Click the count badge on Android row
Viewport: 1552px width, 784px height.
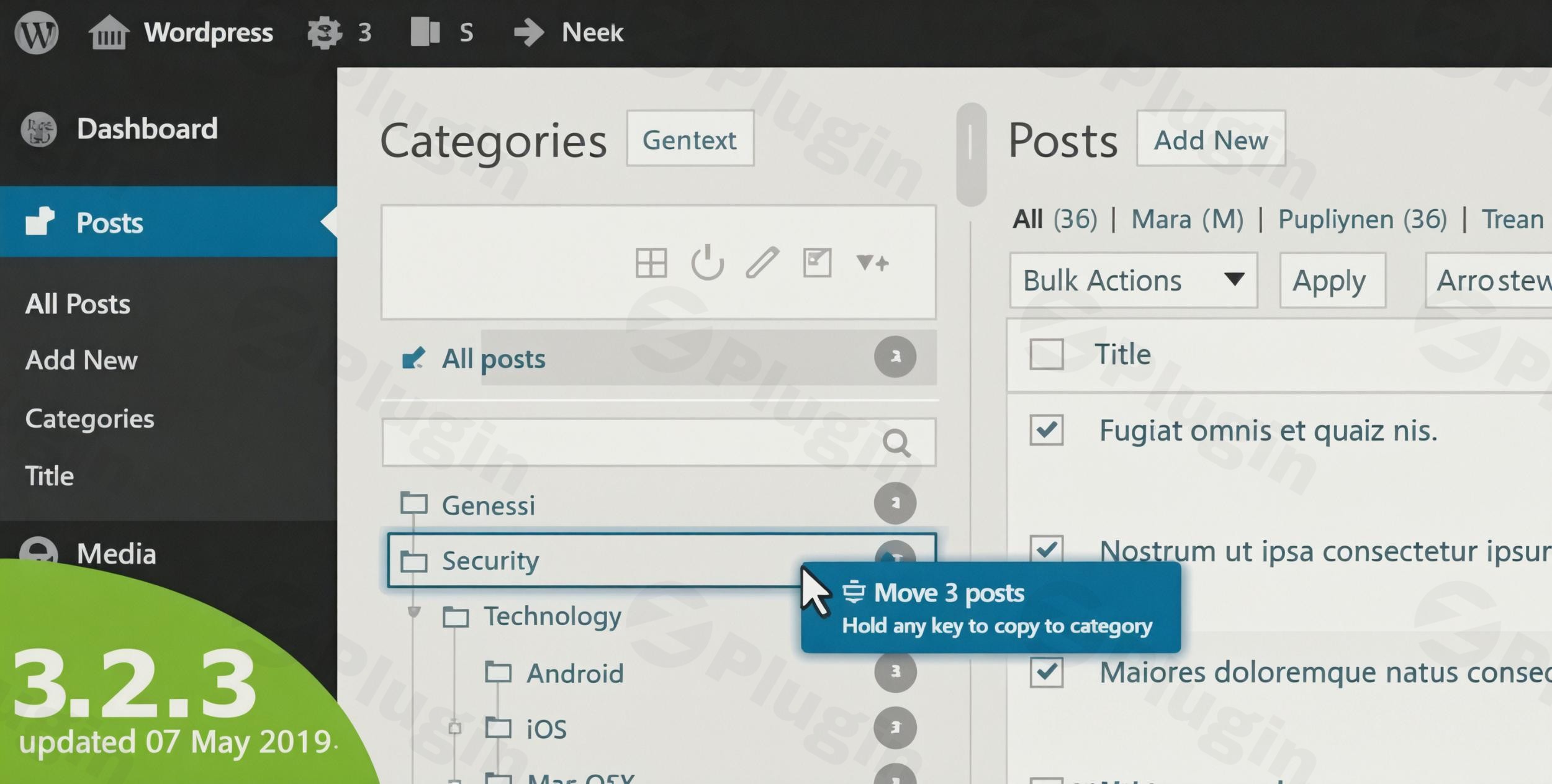pyautogui.click(x=895, y=671)
